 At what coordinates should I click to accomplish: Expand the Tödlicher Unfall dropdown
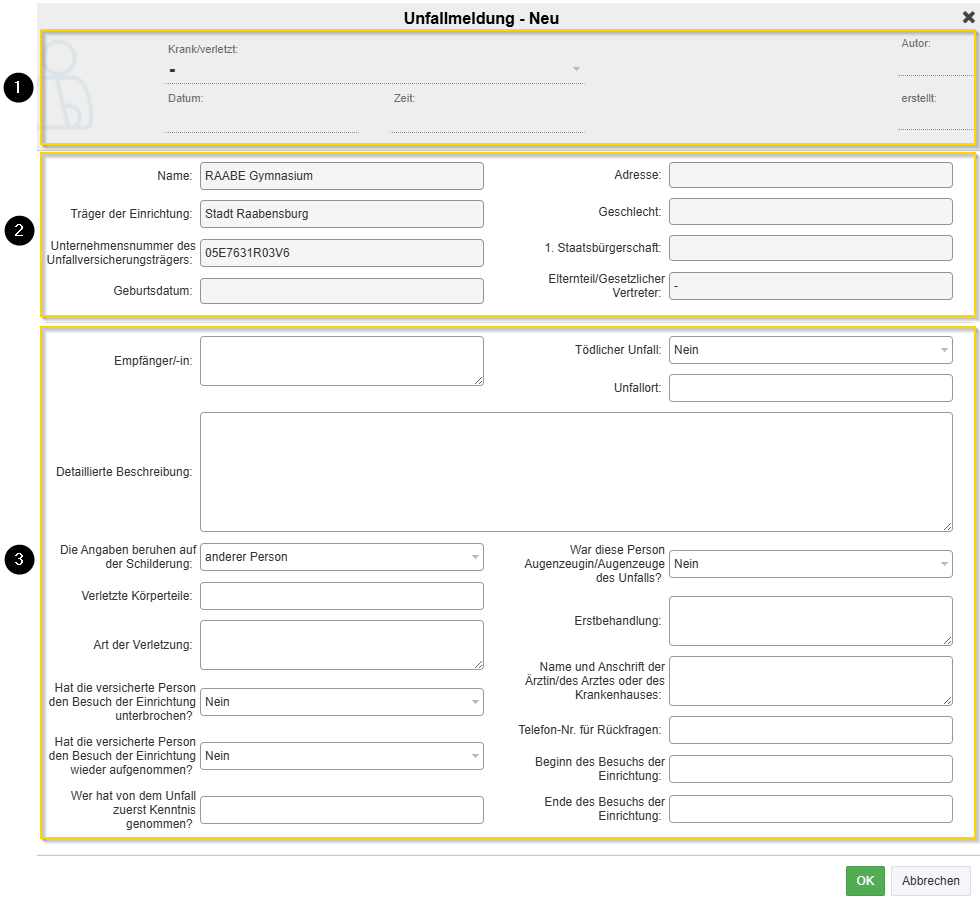810,350
